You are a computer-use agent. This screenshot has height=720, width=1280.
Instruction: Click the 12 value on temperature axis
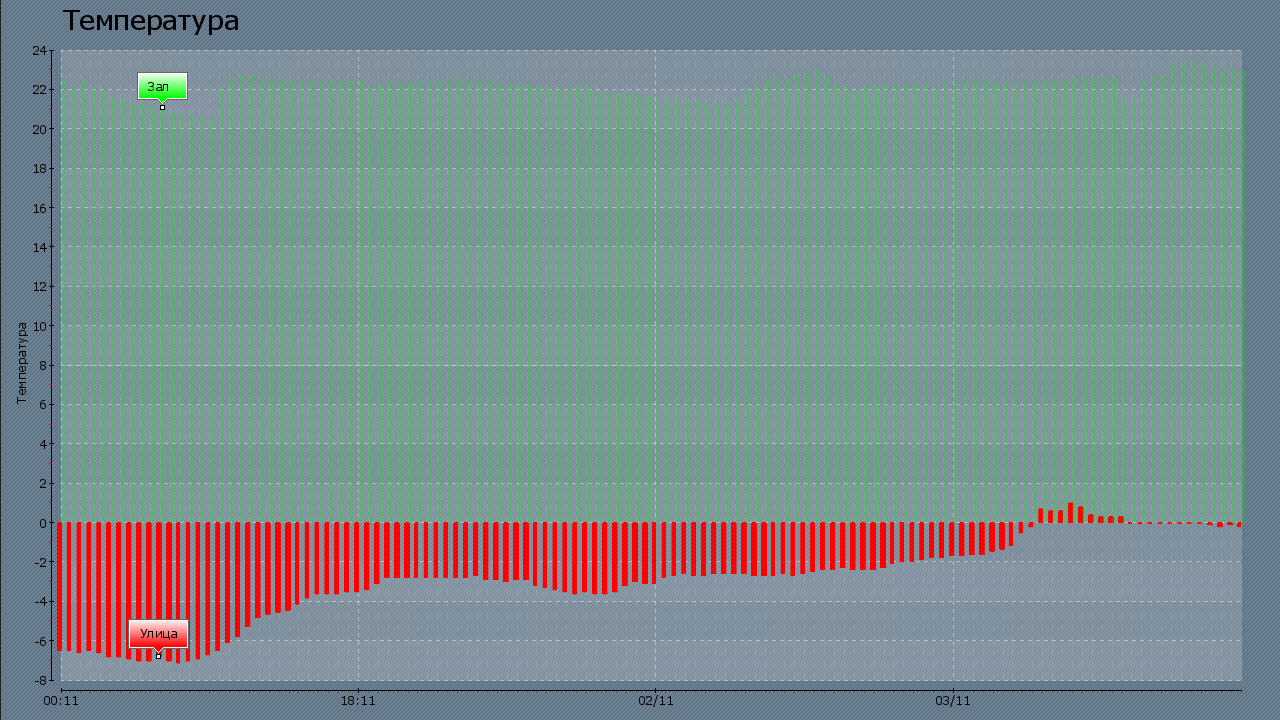40,286
